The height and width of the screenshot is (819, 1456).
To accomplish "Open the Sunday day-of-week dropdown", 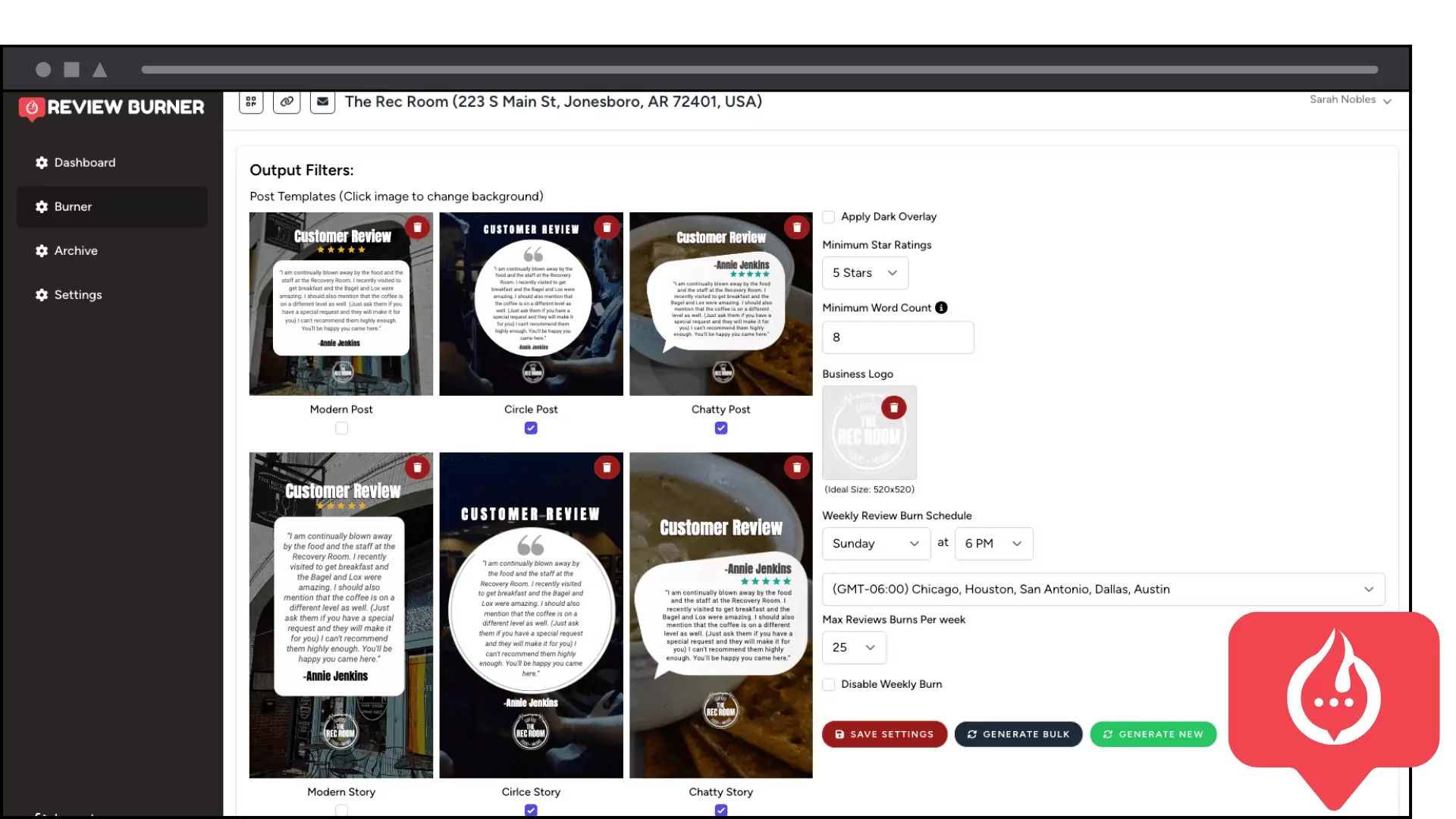I will coord(875,544).
